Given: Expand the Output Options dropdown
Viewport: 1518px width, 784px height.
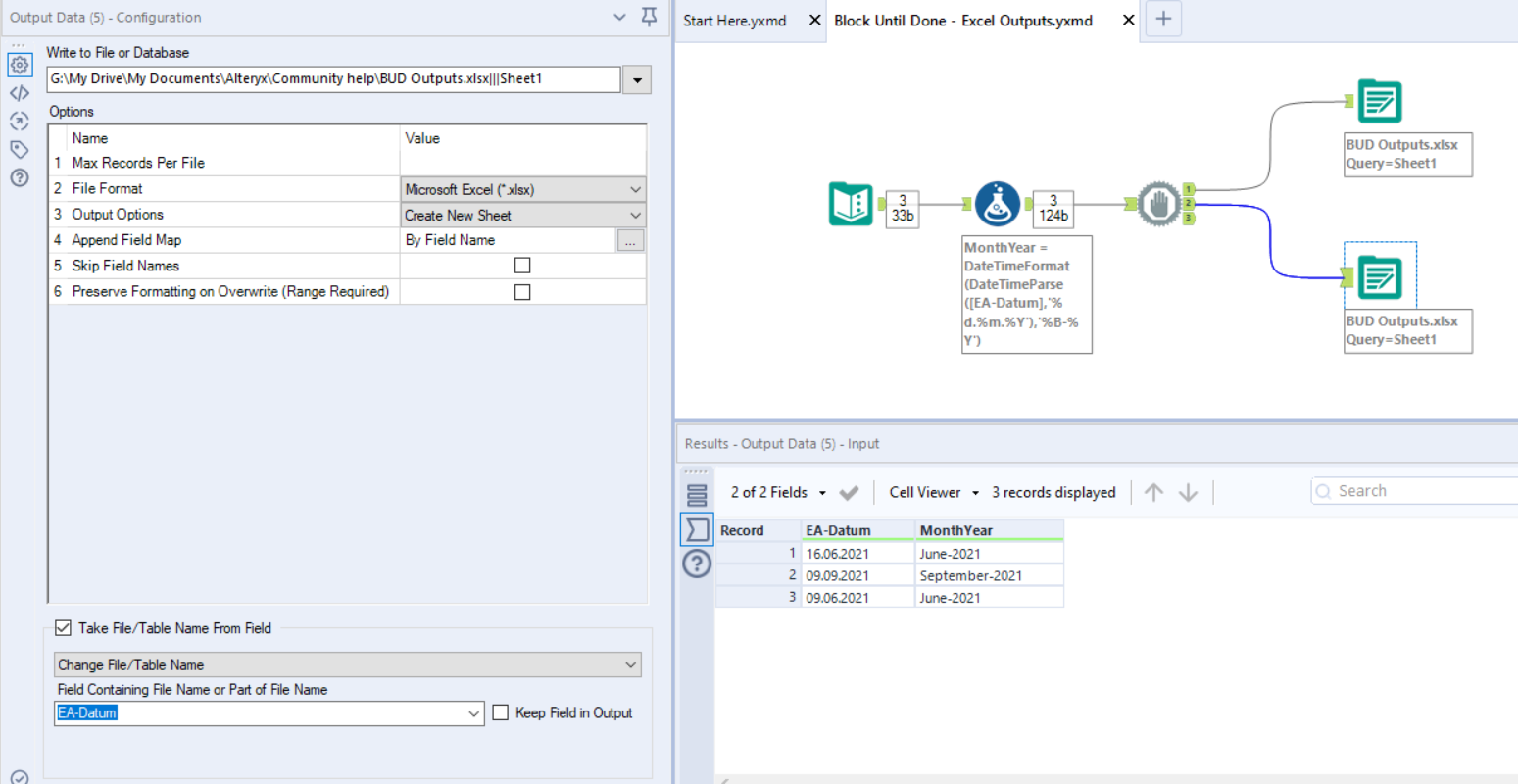Looking at the screenshot, I should click(x=523, y=215).
